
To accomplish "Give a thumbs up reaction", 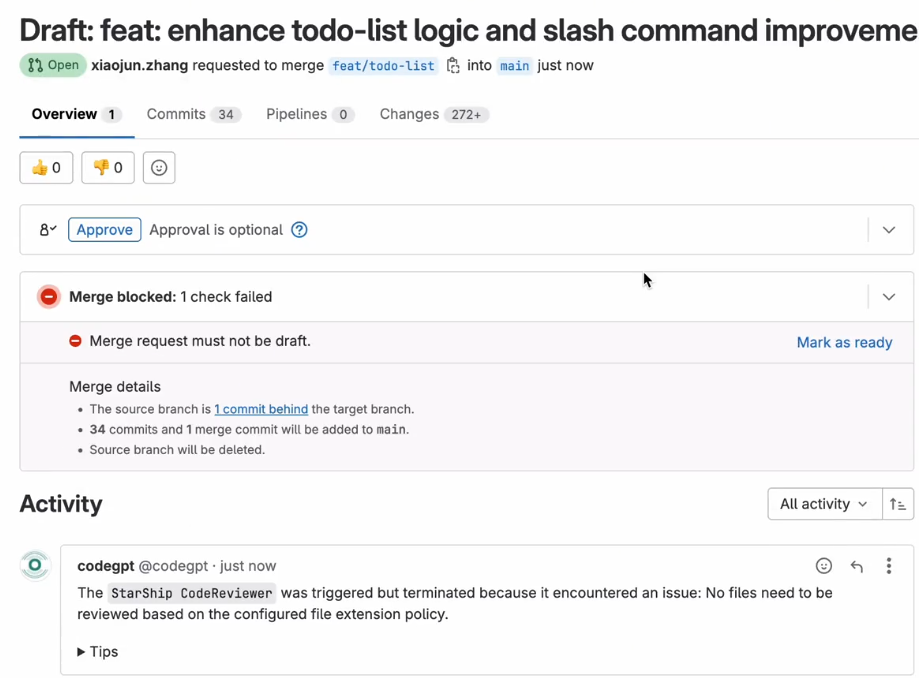I will click(x=46, y=168).
